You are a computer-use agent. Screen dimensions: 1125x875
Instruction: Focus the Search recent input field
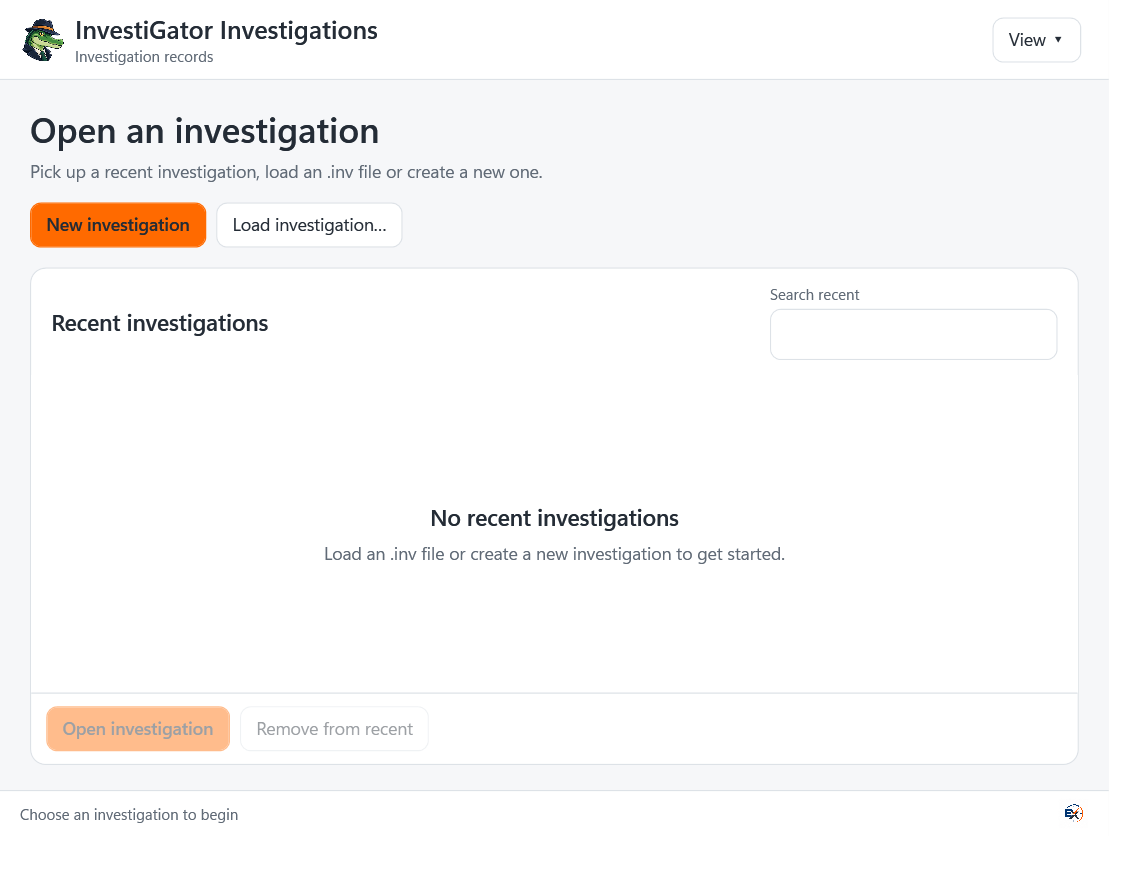913,334
